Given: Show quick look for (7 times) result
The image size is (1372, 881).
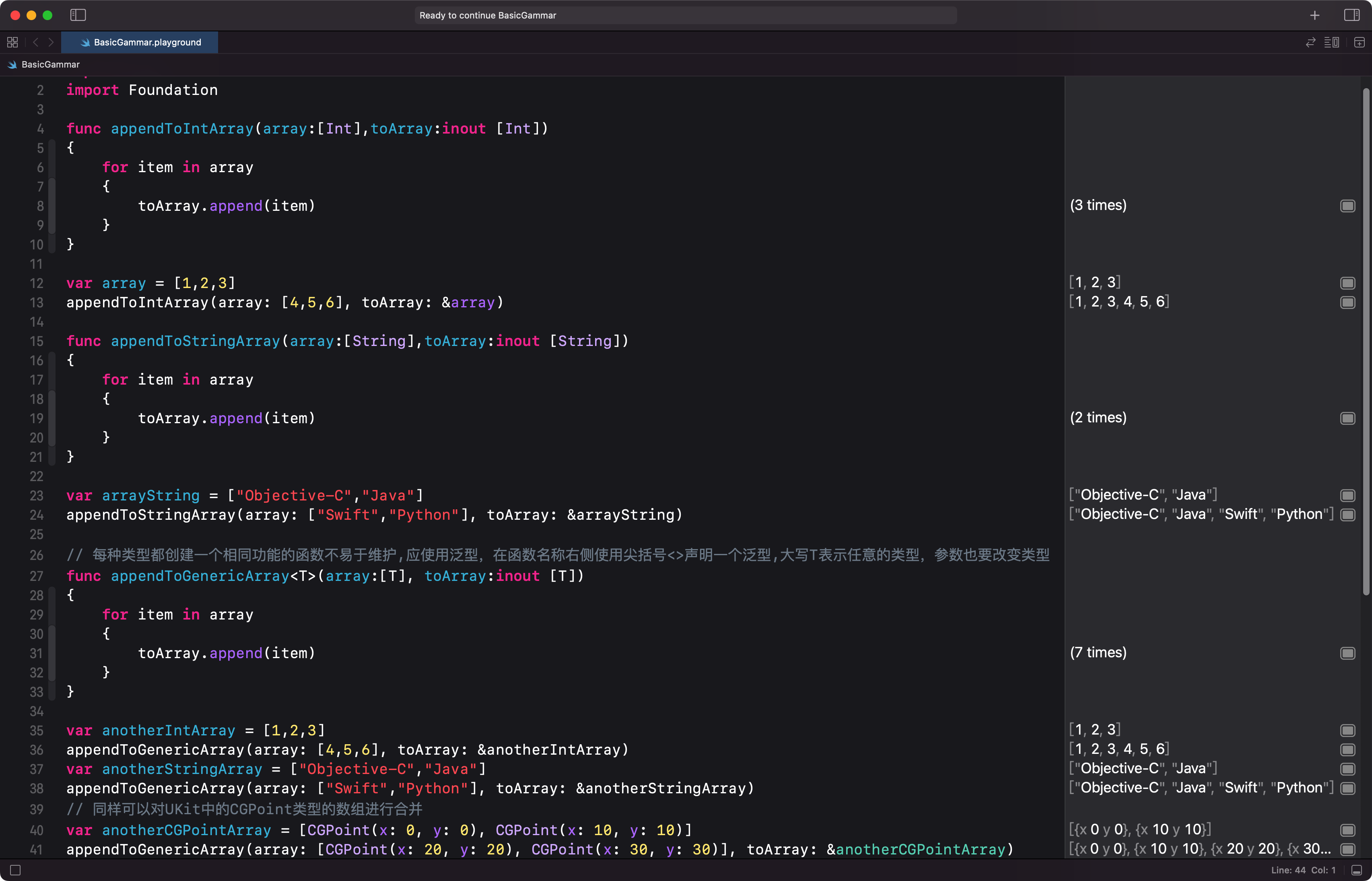Looking at the screenshot, I should pyautogui.click(x=1347, y=653).
